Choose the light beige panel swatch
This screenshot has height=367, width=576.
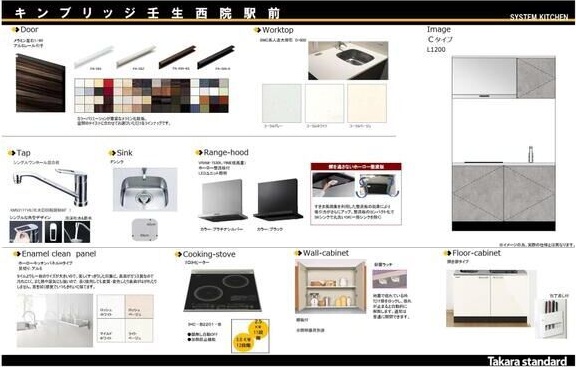139,330
